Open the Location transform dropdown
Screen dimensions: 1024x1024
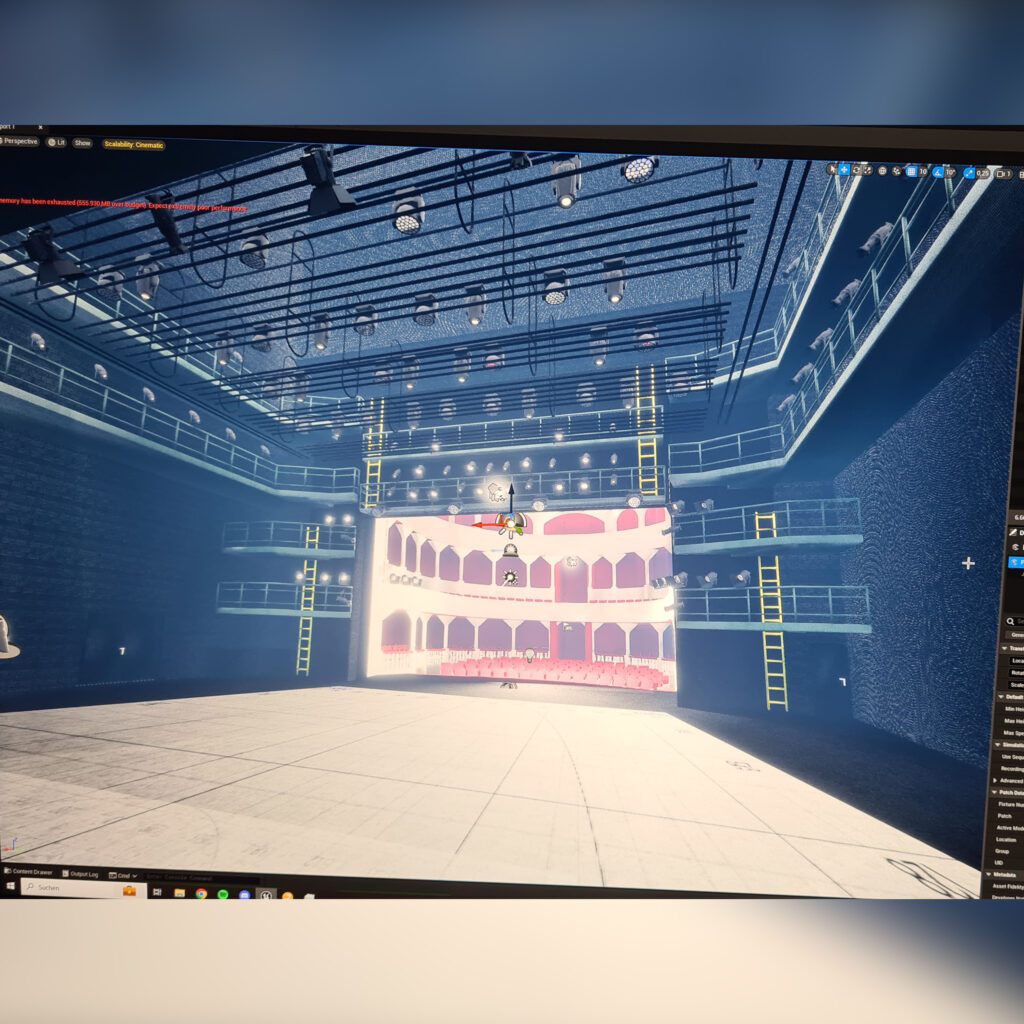(x=1017, y=661)
